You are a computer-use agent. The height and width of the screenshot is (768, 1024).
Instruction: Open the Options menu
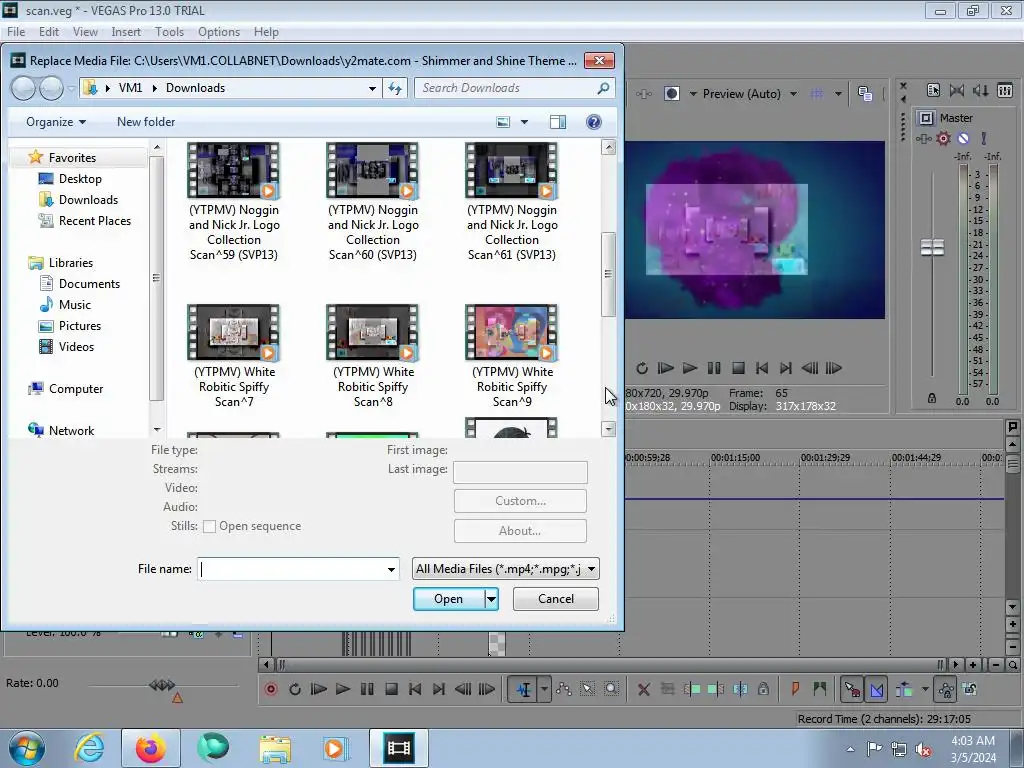[x=219, y=32]
